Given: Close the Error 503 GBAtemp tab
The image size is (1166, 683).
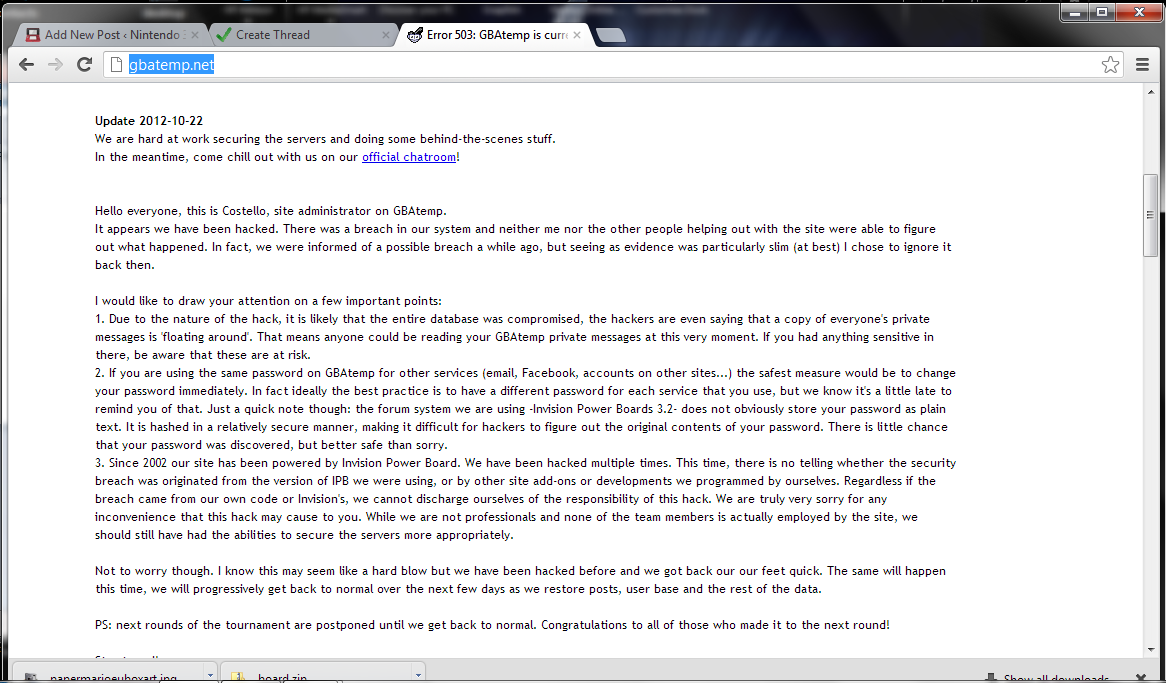Looking at the screenshot, I should 577,35.
